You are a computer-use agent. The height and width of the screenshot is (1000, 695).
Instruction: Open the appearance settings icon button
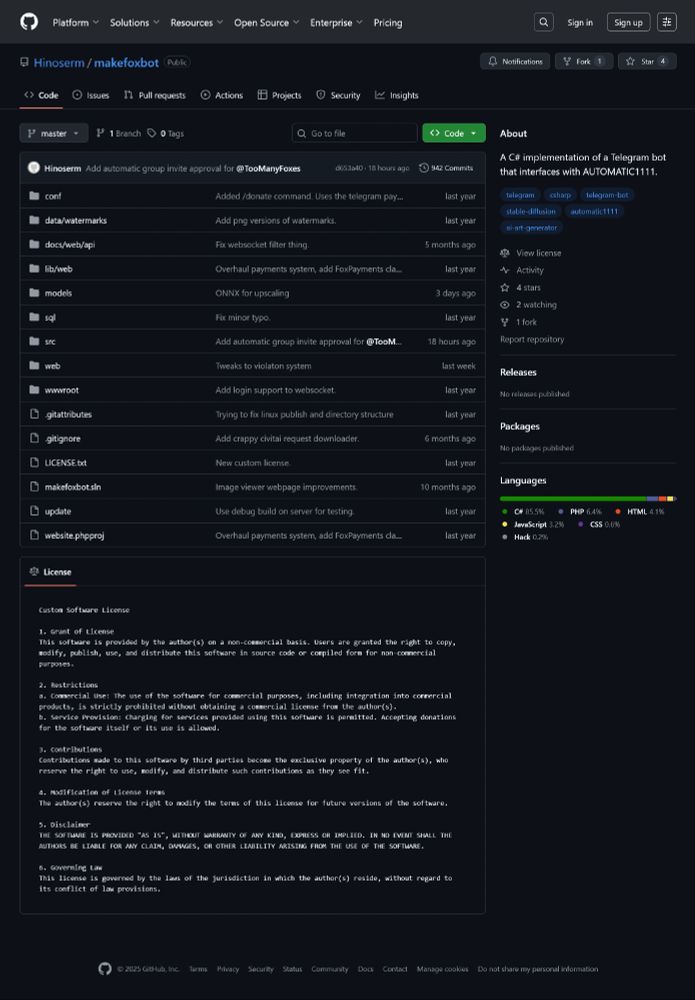667,22
